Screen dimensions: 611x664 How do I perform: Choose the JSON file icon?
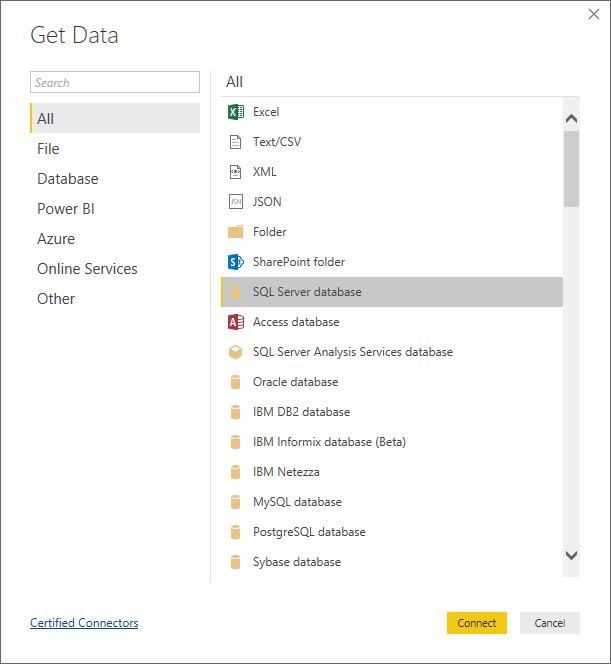(236, 202)
